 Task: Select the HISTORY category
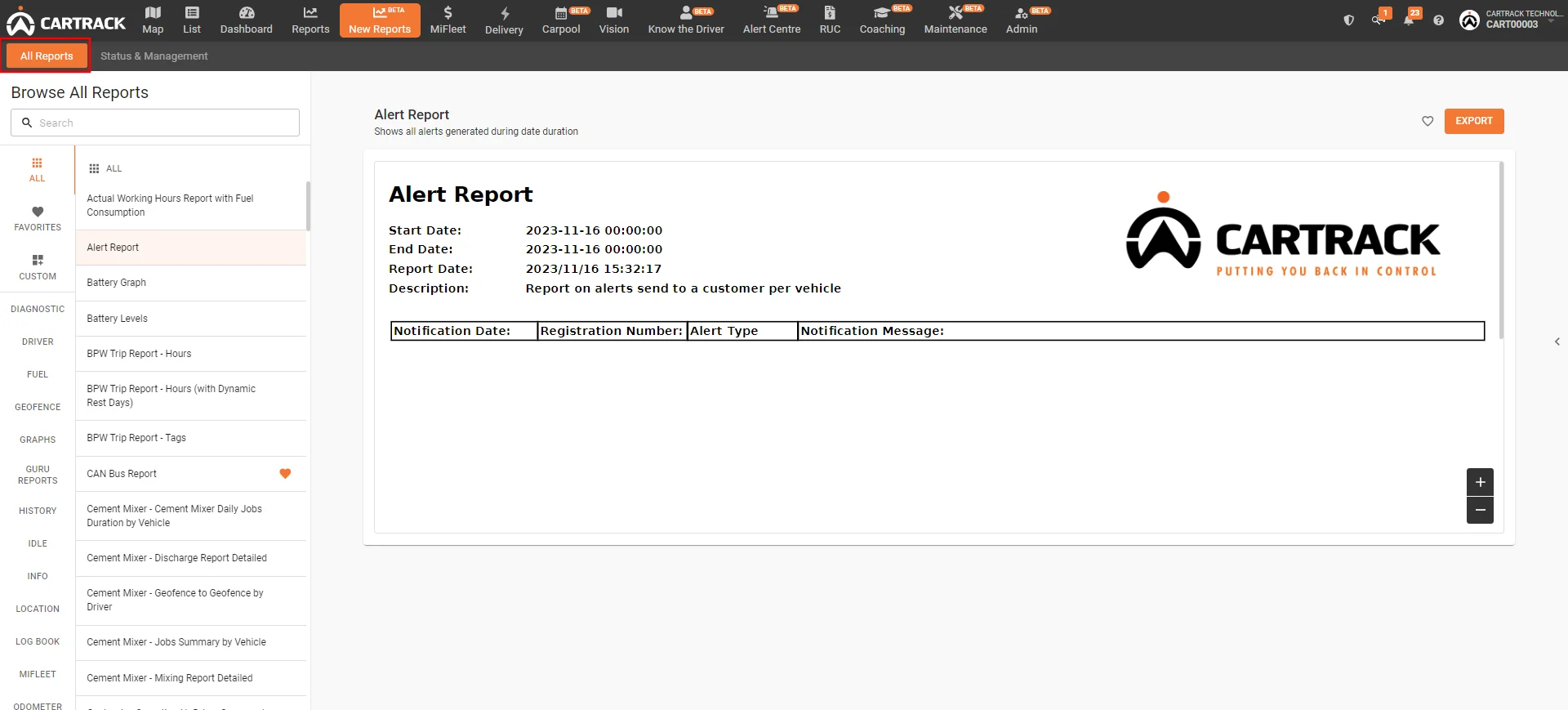pos(38,511)
